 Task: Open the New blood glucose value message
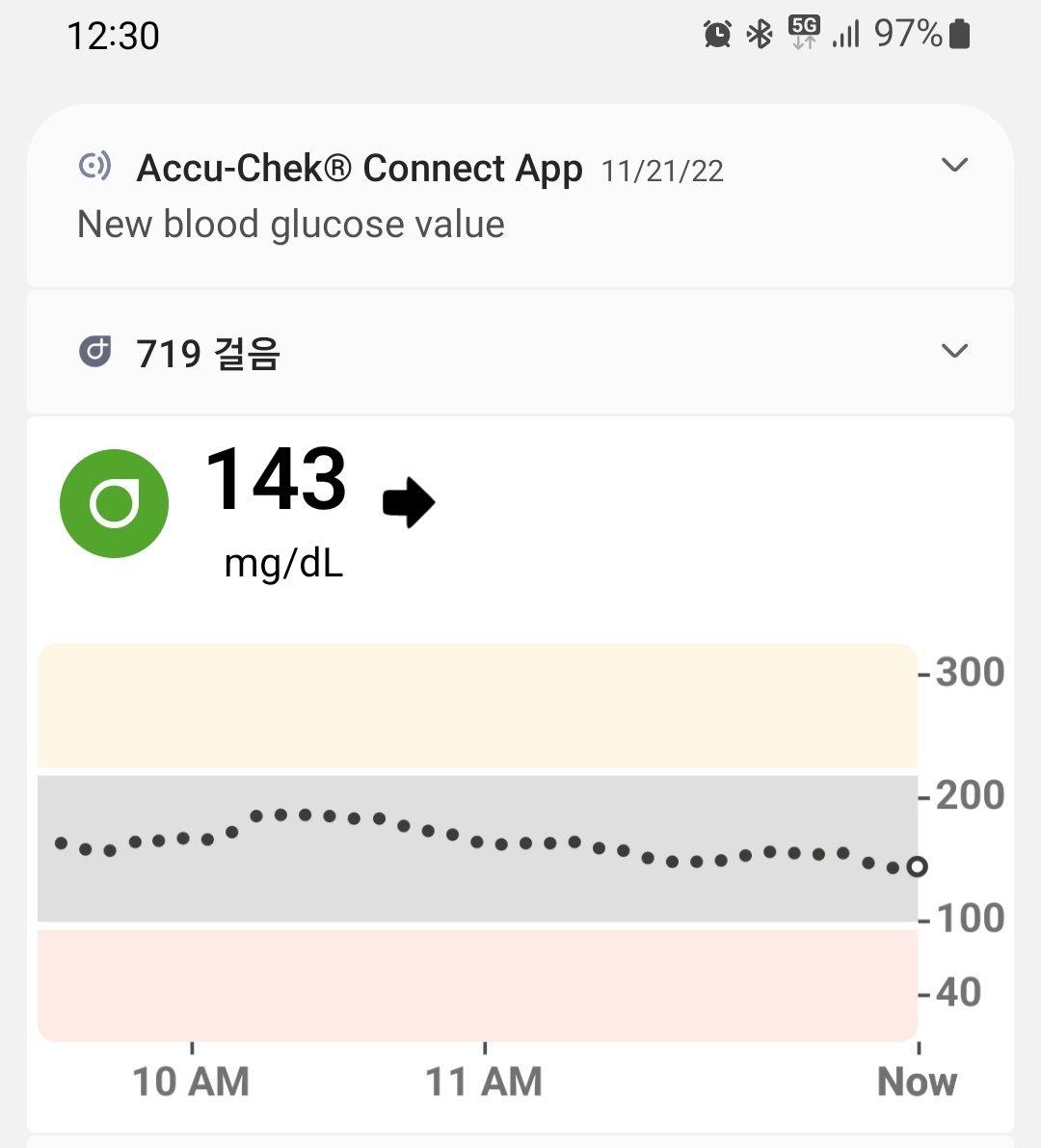[x=291, y=224]
